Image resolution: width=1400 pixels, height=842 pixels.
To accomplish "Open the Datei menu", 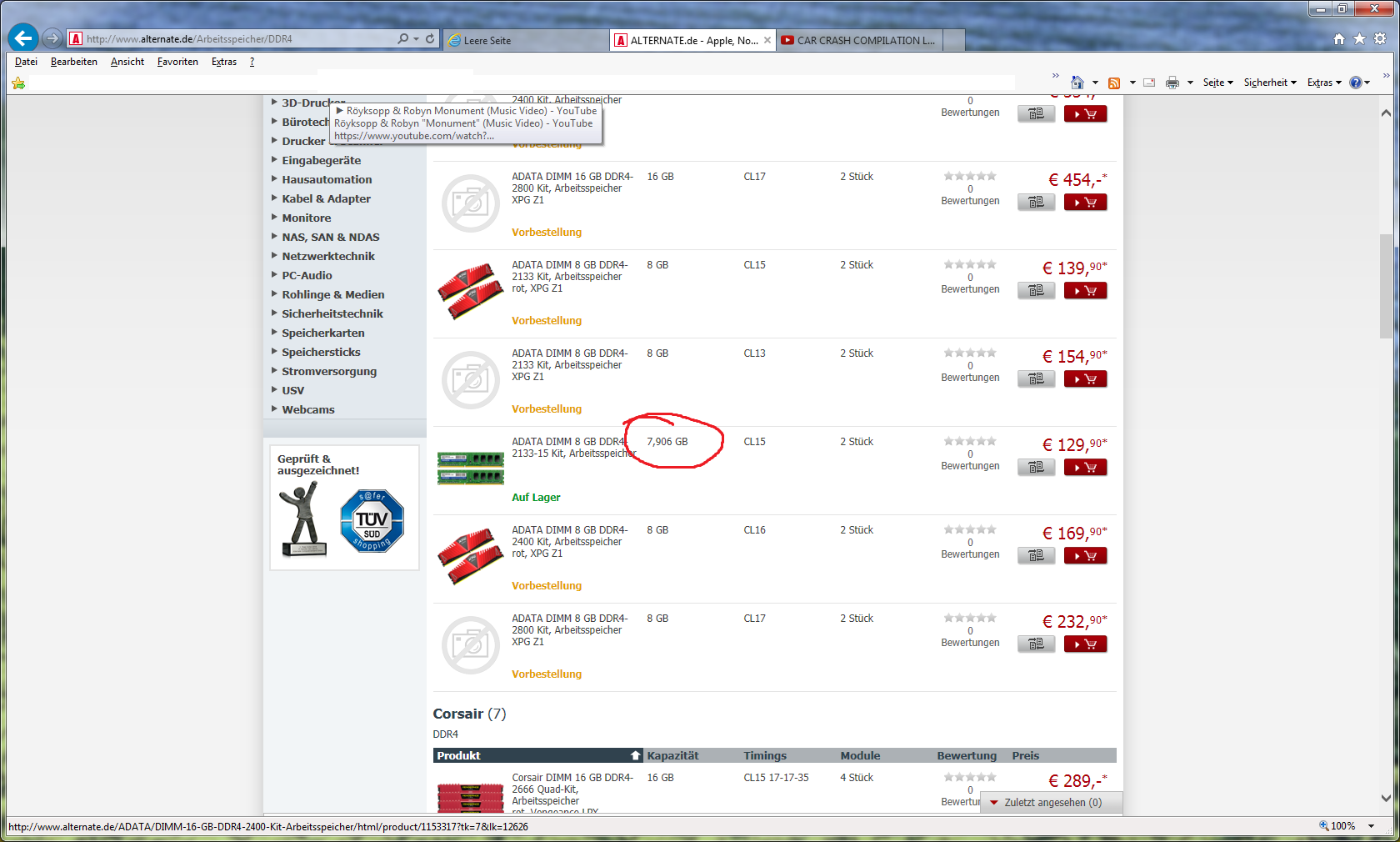I will [26, 62].
